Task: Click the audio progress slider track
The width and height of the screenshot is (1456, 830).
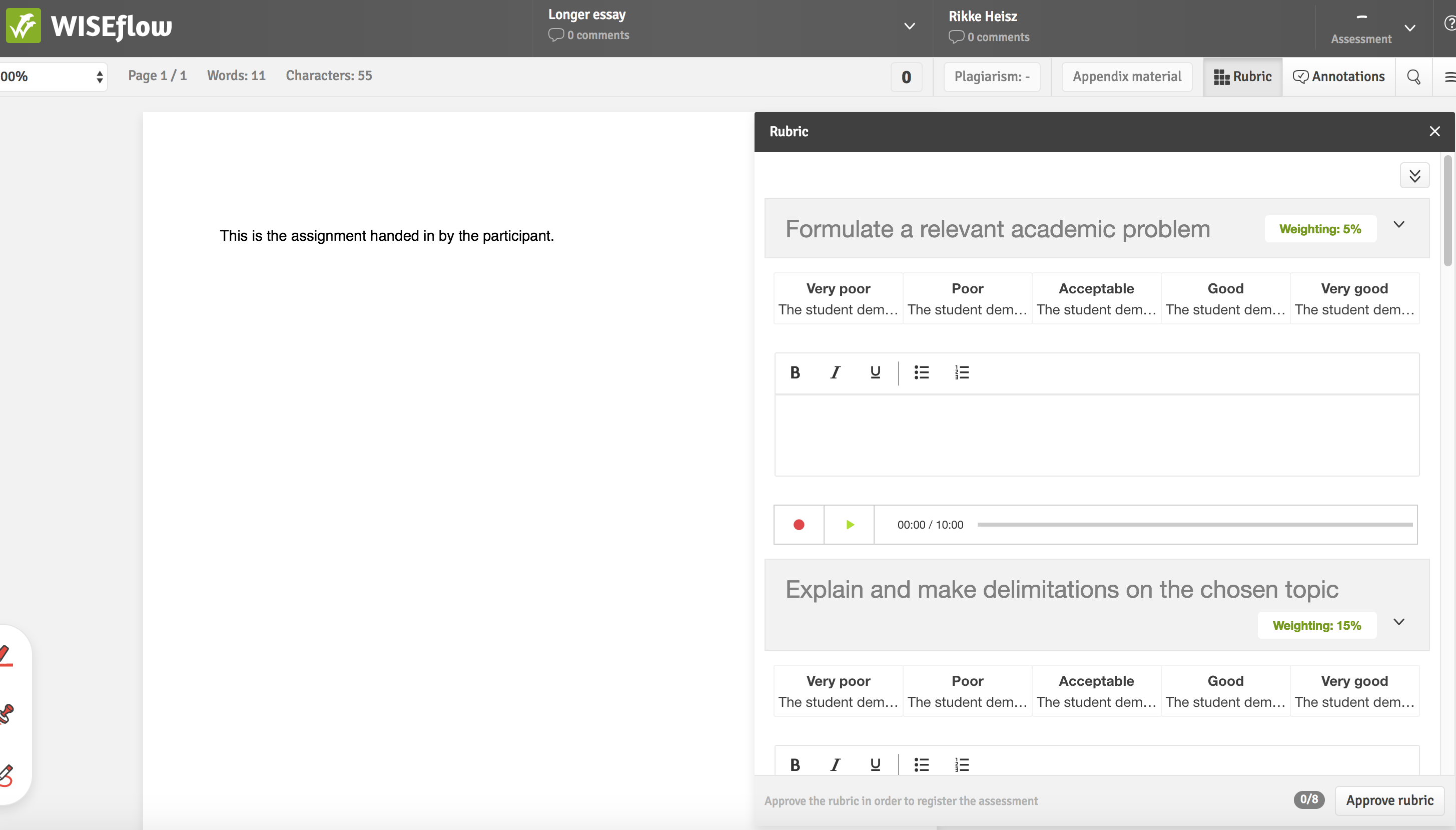Action: point(1194,525)
